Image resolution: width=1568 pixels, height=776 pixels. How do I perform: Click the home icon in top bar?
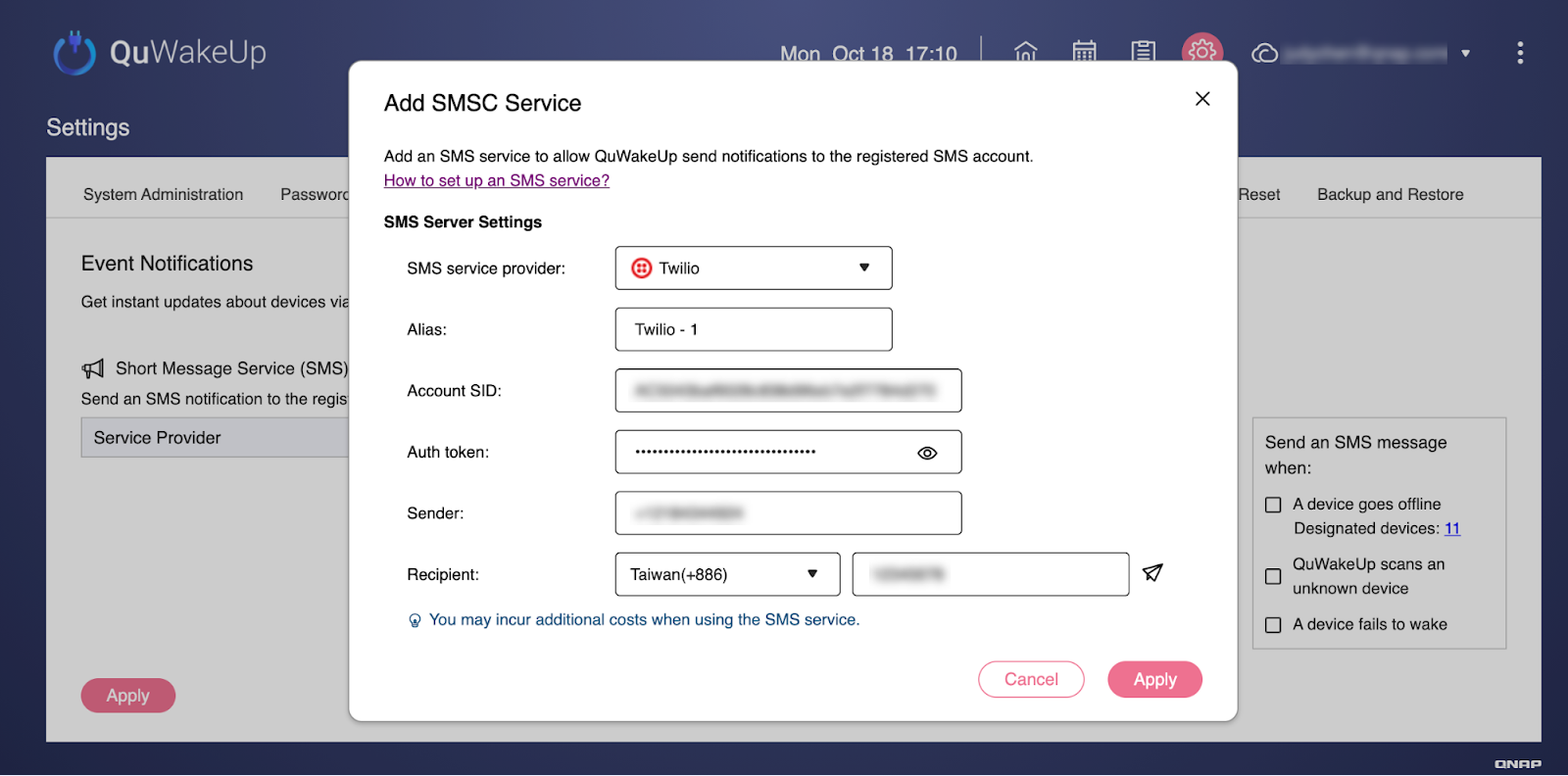click(x=1025, y=52)
